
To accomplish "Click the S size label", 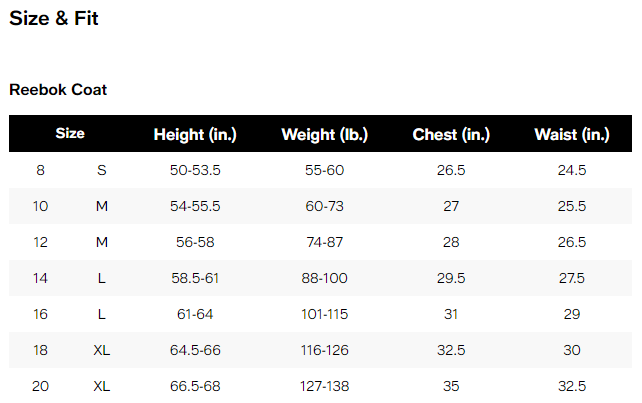I will click(x=101, y=170).
